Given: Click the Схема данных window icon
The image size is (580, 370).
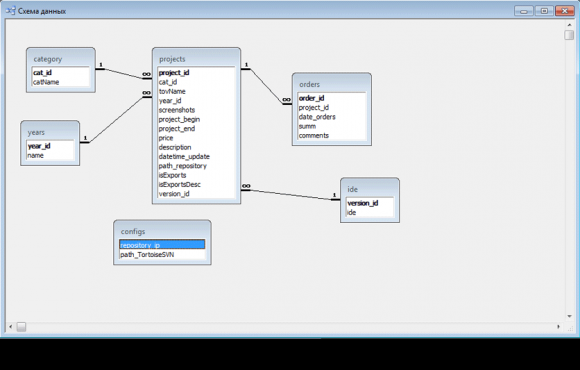Looking at the screenshot, I should [11, 11].
